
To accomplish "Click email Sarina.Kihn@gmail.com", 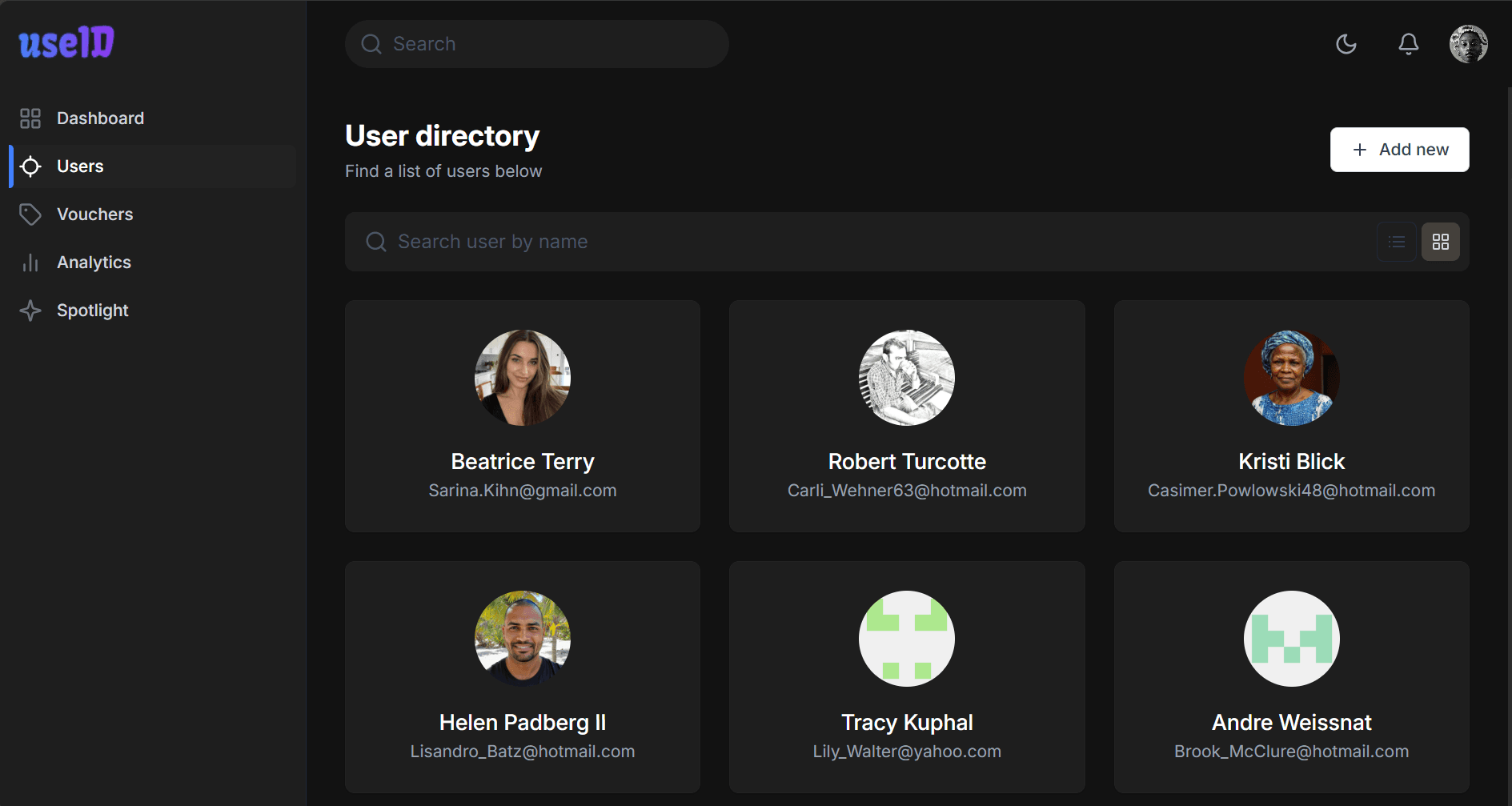I will tap(523, 491).
